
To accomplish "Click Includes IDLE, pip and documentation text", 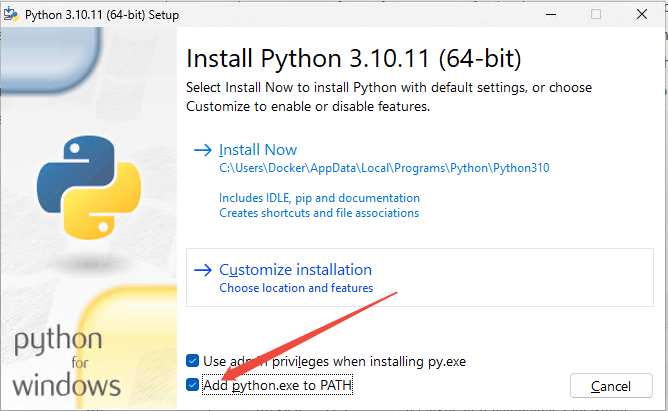I will [x=319, y=198].
